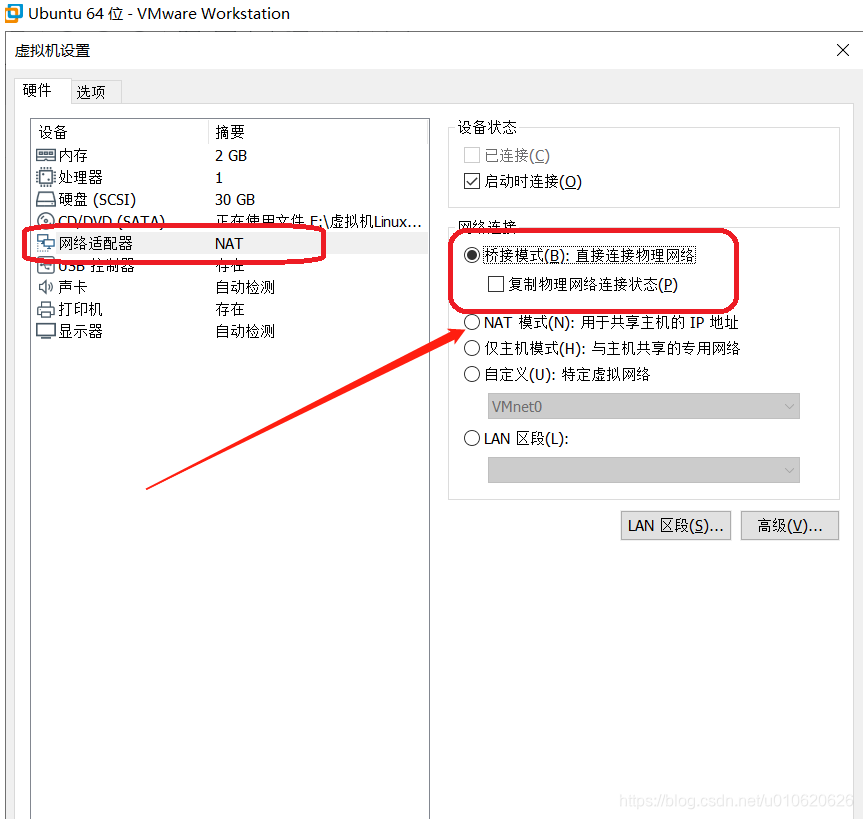
Task: Click the 存在 summary for 打印机
Action: [230, 309]
